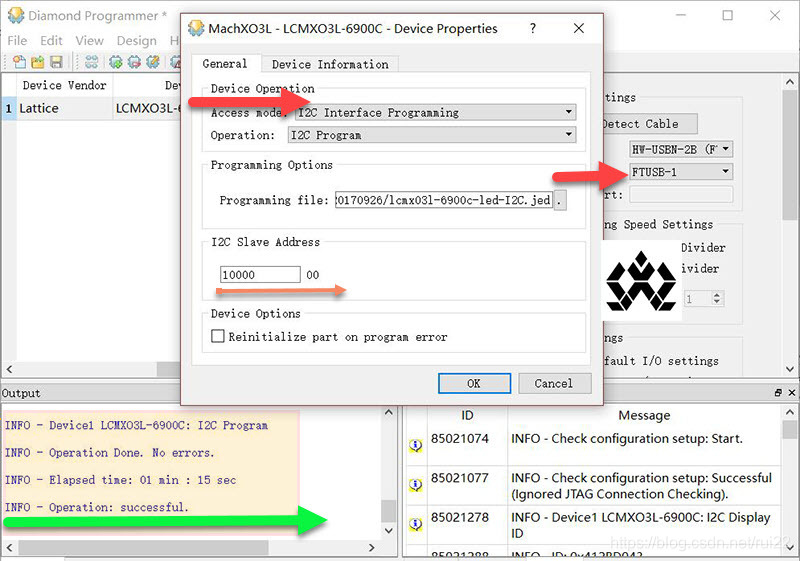The image size is (800, 561).
Task: Click the I2C Slave Address input field
Action: tap(260, 274)
